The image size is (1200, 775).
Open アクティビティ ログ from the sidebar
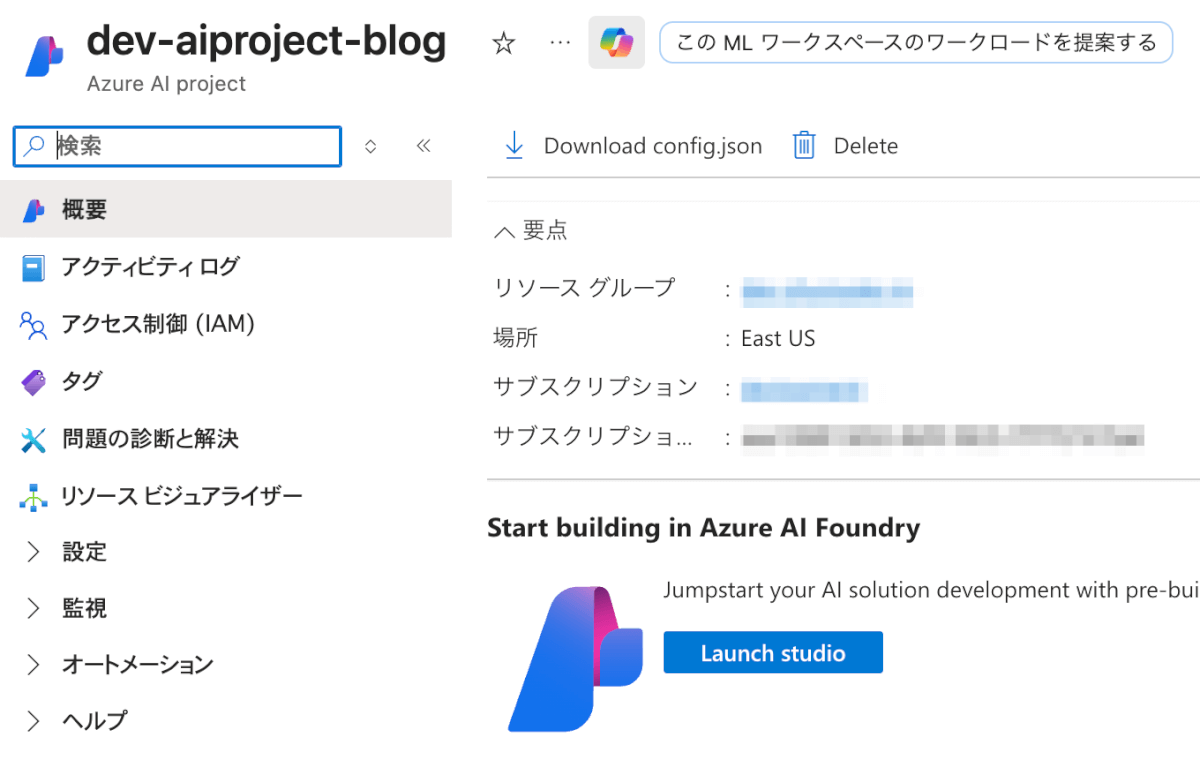(150, 267)
